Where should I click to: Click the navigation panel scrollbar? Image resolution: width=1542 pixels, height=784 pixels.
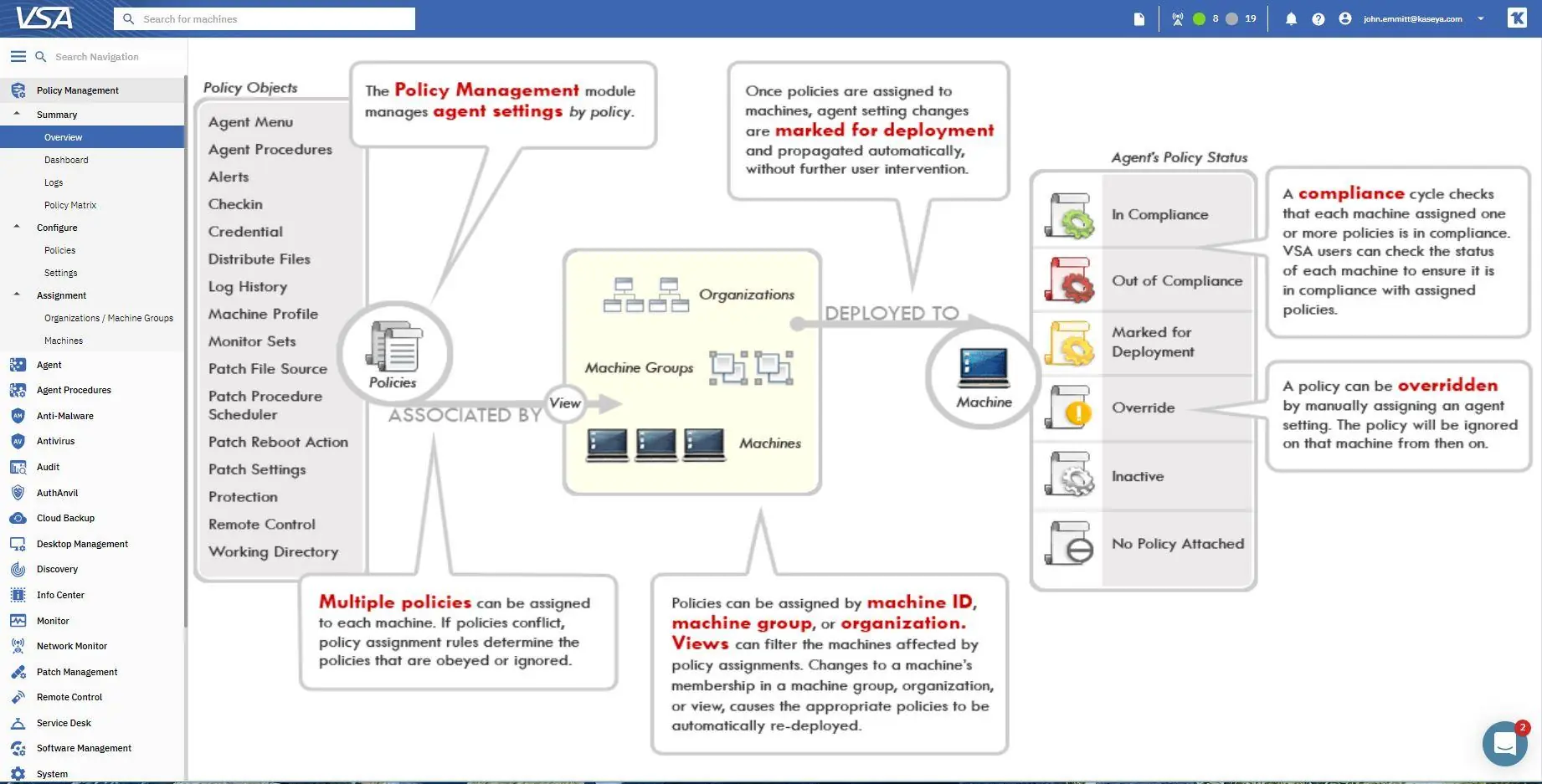click(x=185, y=351)
